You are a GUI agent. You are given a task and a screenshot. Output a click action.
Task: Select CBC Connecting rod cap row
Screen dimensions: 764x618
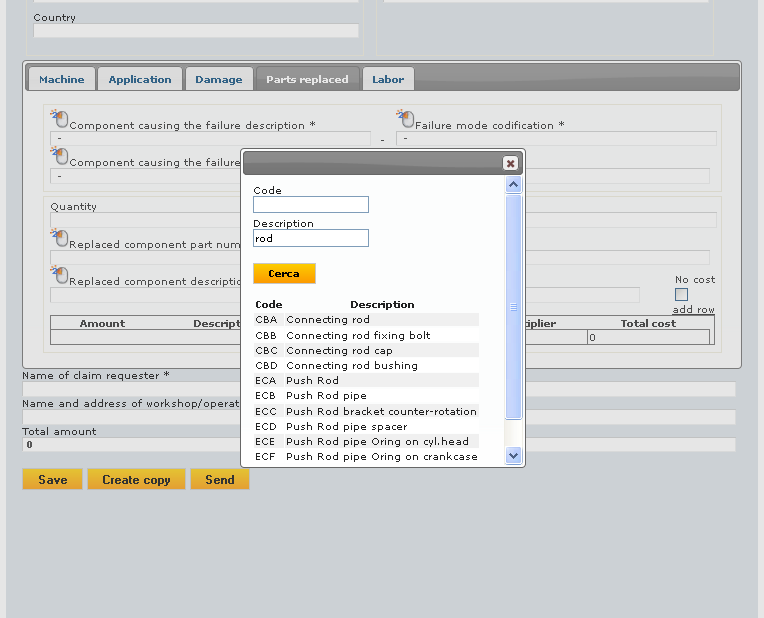366,350
